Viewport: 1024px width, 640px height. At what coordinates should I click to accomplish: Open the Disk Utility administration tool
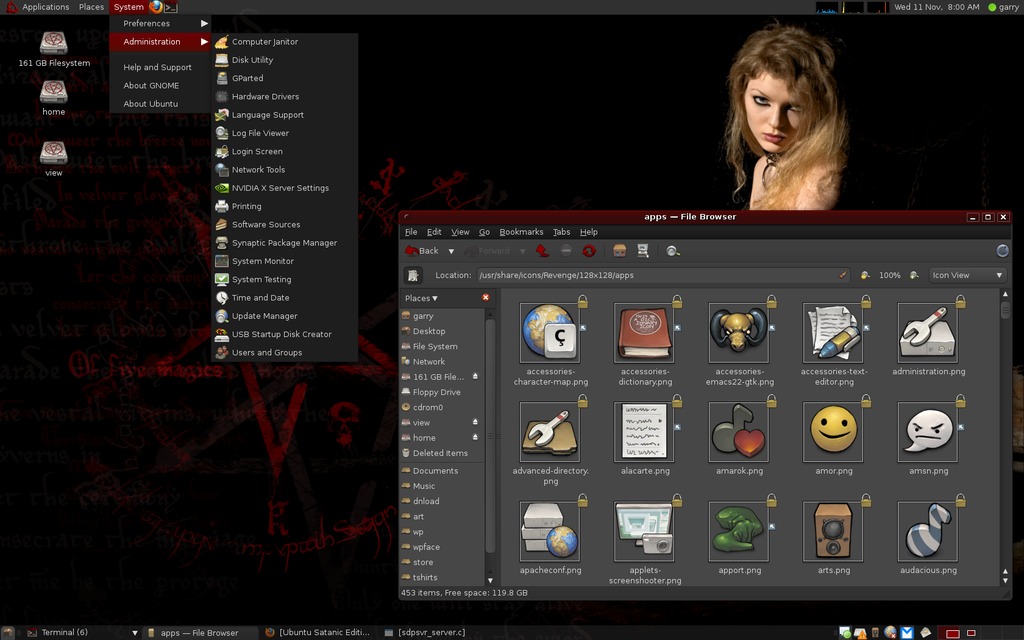(x=250, y=60)
